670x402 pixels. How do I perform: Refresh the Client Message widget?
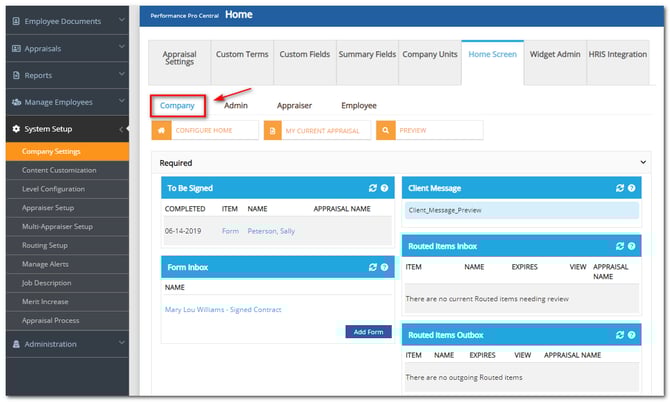click(x=620, y=187)
